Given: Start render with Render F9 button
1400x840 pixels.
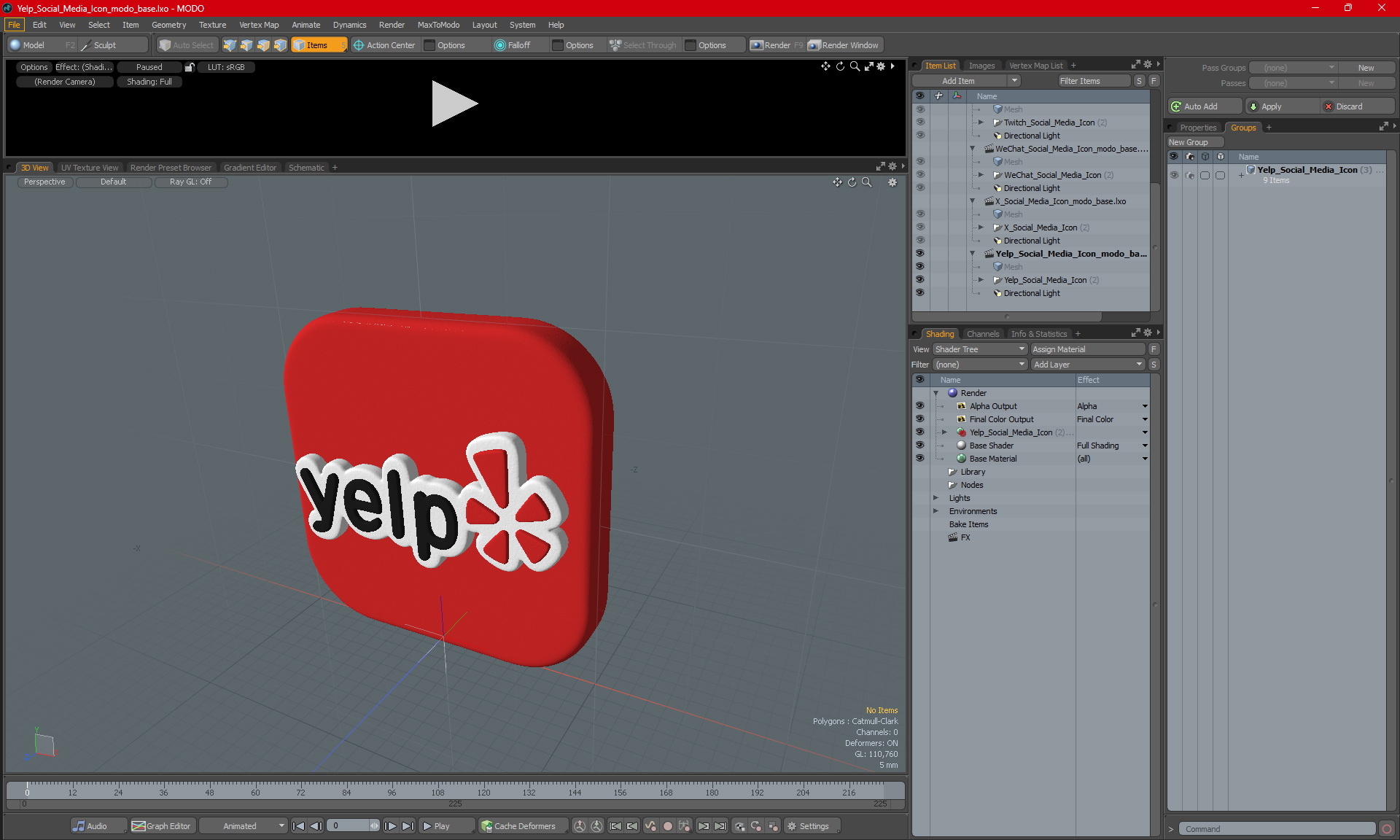Looking at the screenshot, I should 777,45.
